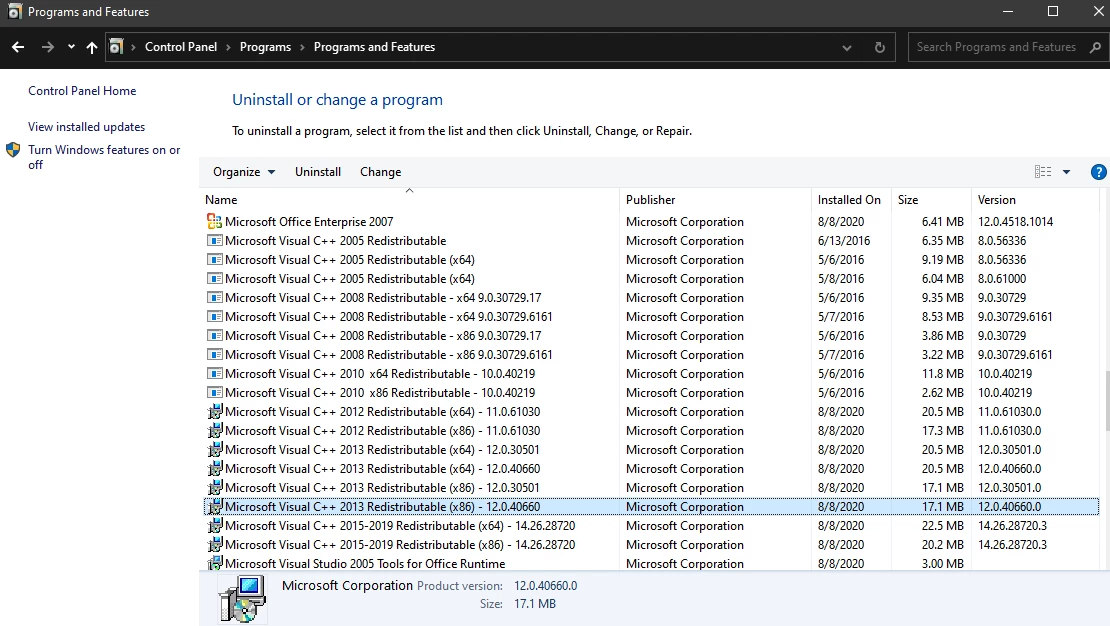Click icon of Visual C++ 2015-2019 (x86)

(x=214, y=545)
